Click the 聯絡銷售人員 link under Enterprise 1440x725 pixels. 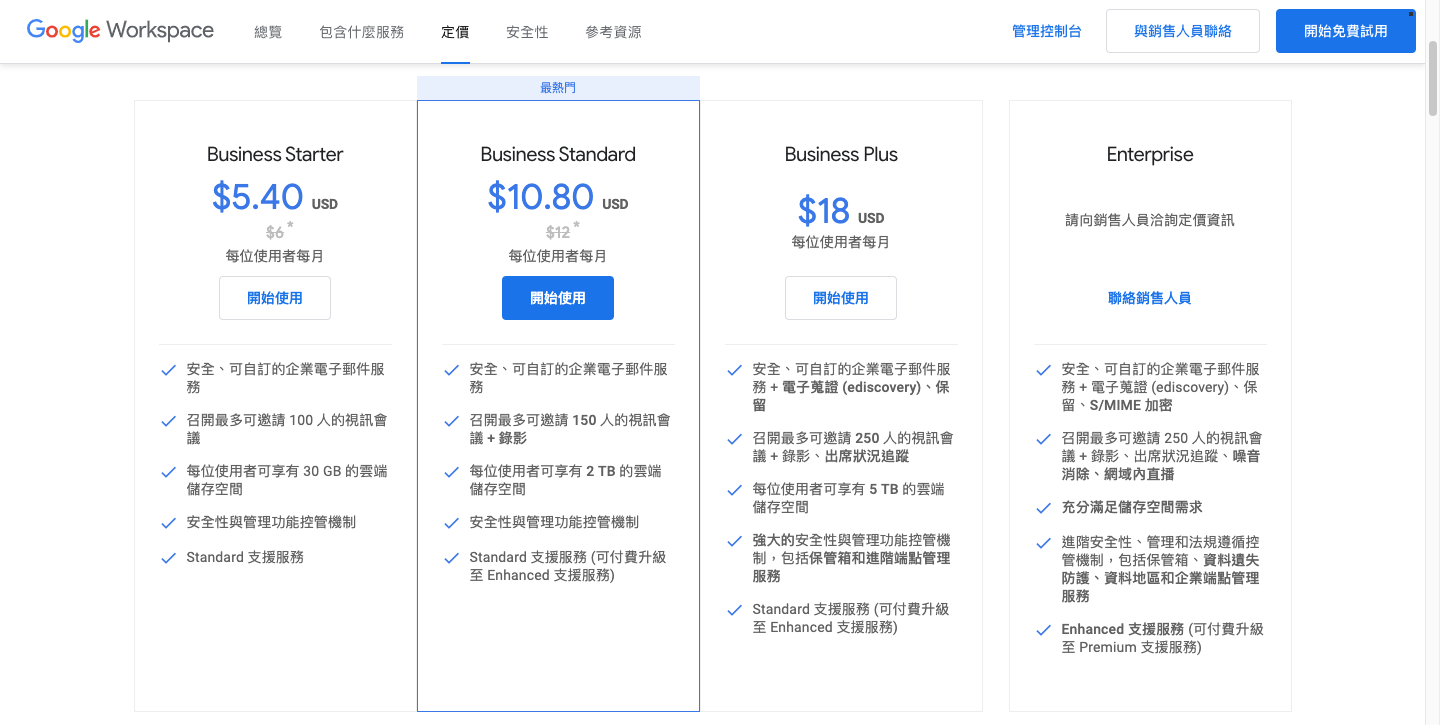click(x=1150, y=298)
